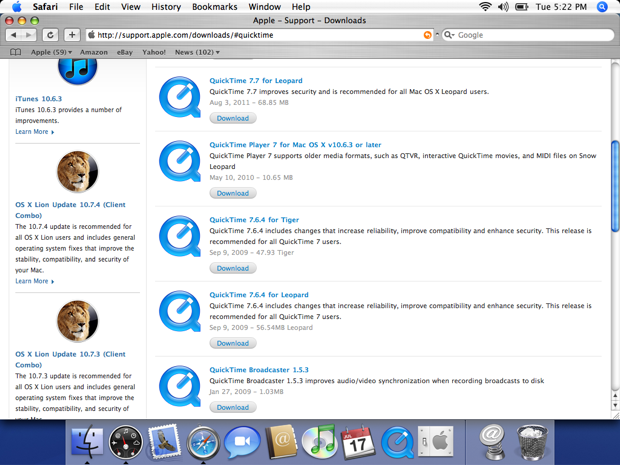Launch QuickTime Player from the Dock
The height and width of the screenshot is (465, 620).
click(x=397, y=442)
